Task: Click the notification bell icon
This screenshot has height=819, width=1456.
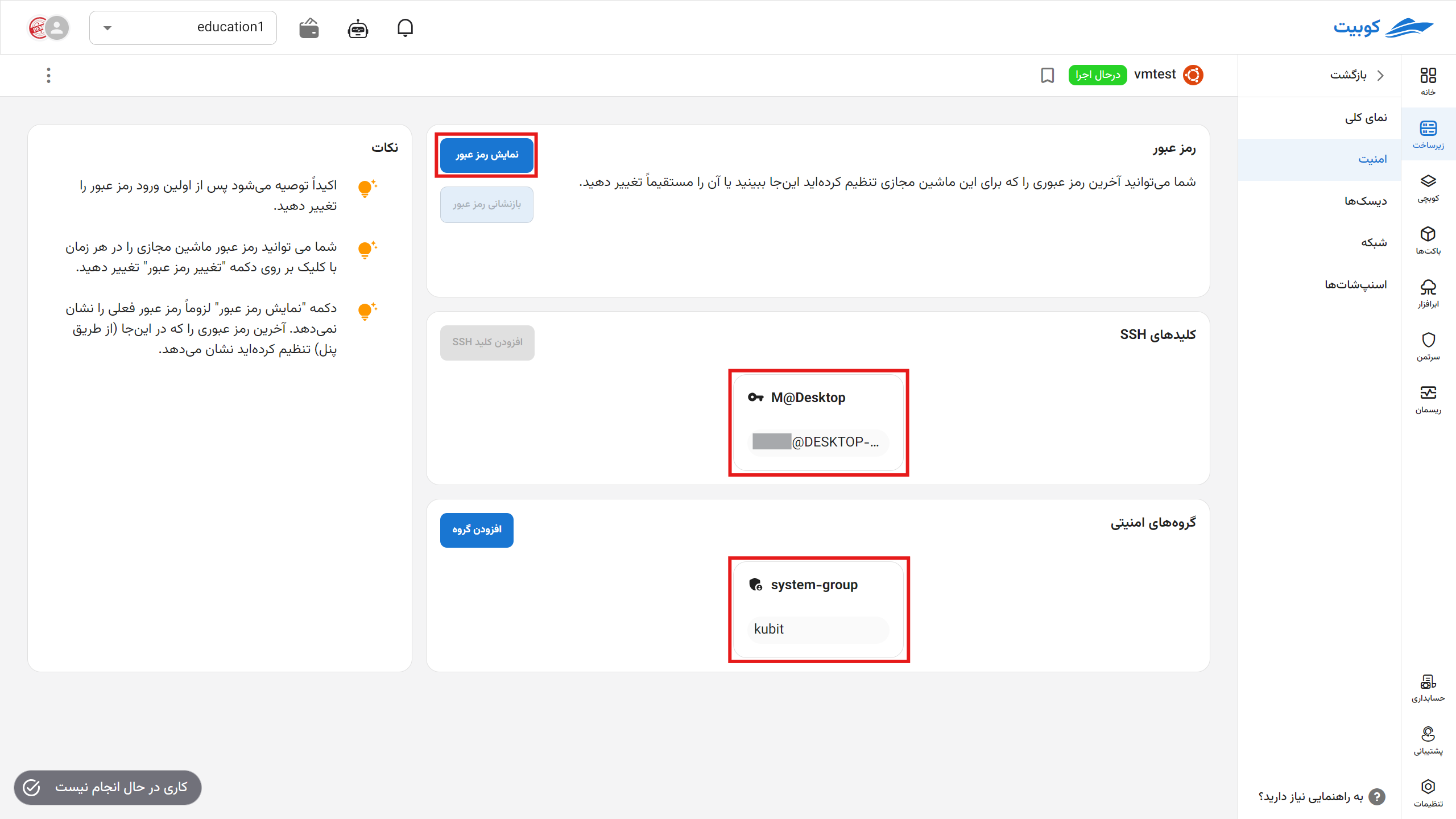Action: click(406, 27)
